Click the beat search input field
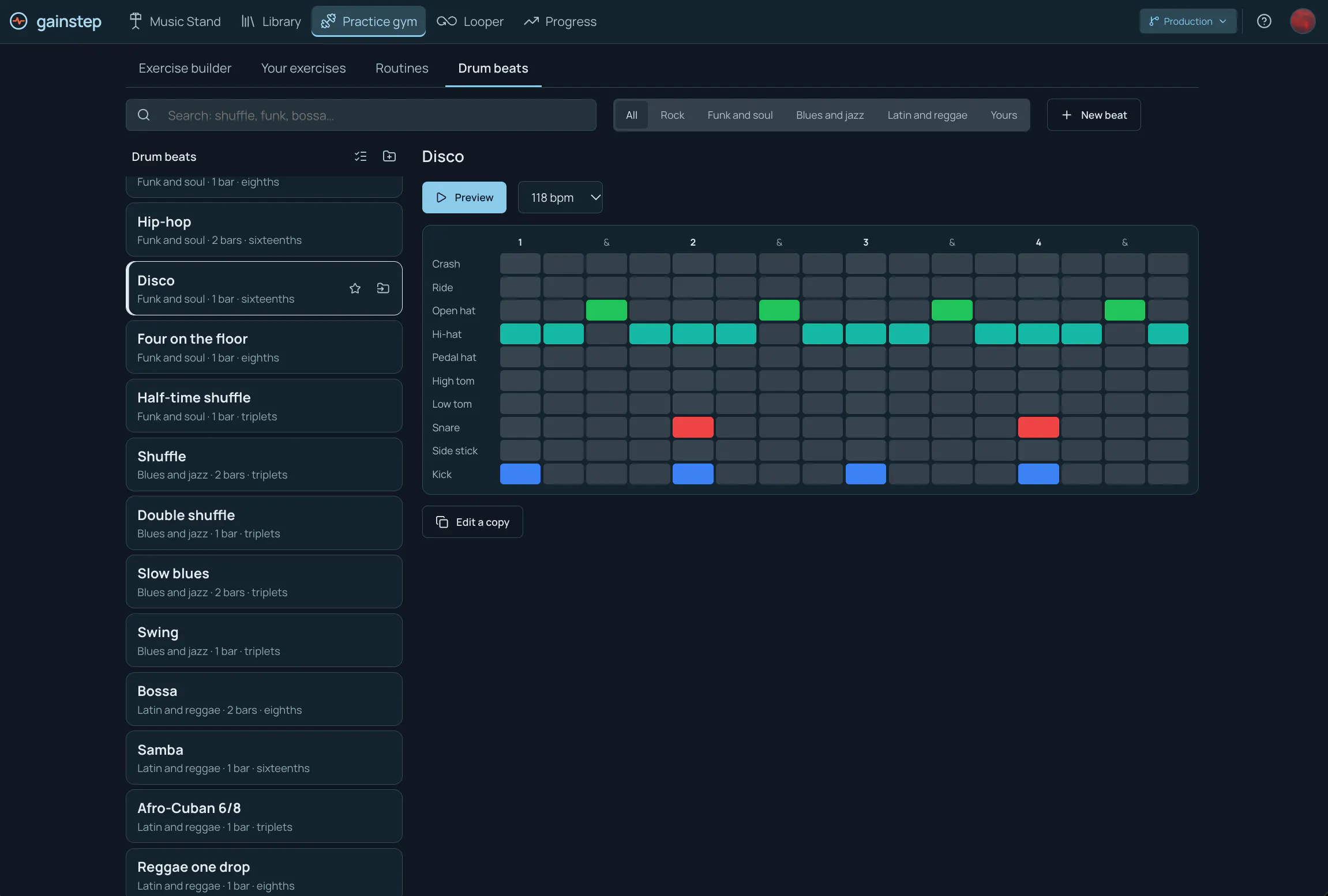Viewport: 1328px width, 896px height. click(x=361, y=115)
